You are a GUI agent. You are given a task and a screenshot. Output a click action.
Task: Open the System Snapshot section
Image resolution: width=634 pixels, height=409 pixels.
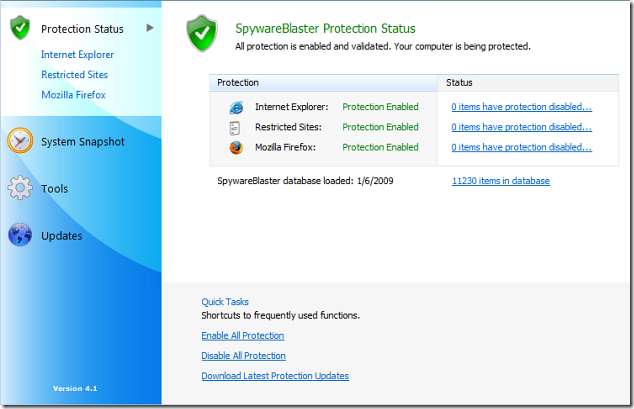click(x=83, y=142)
